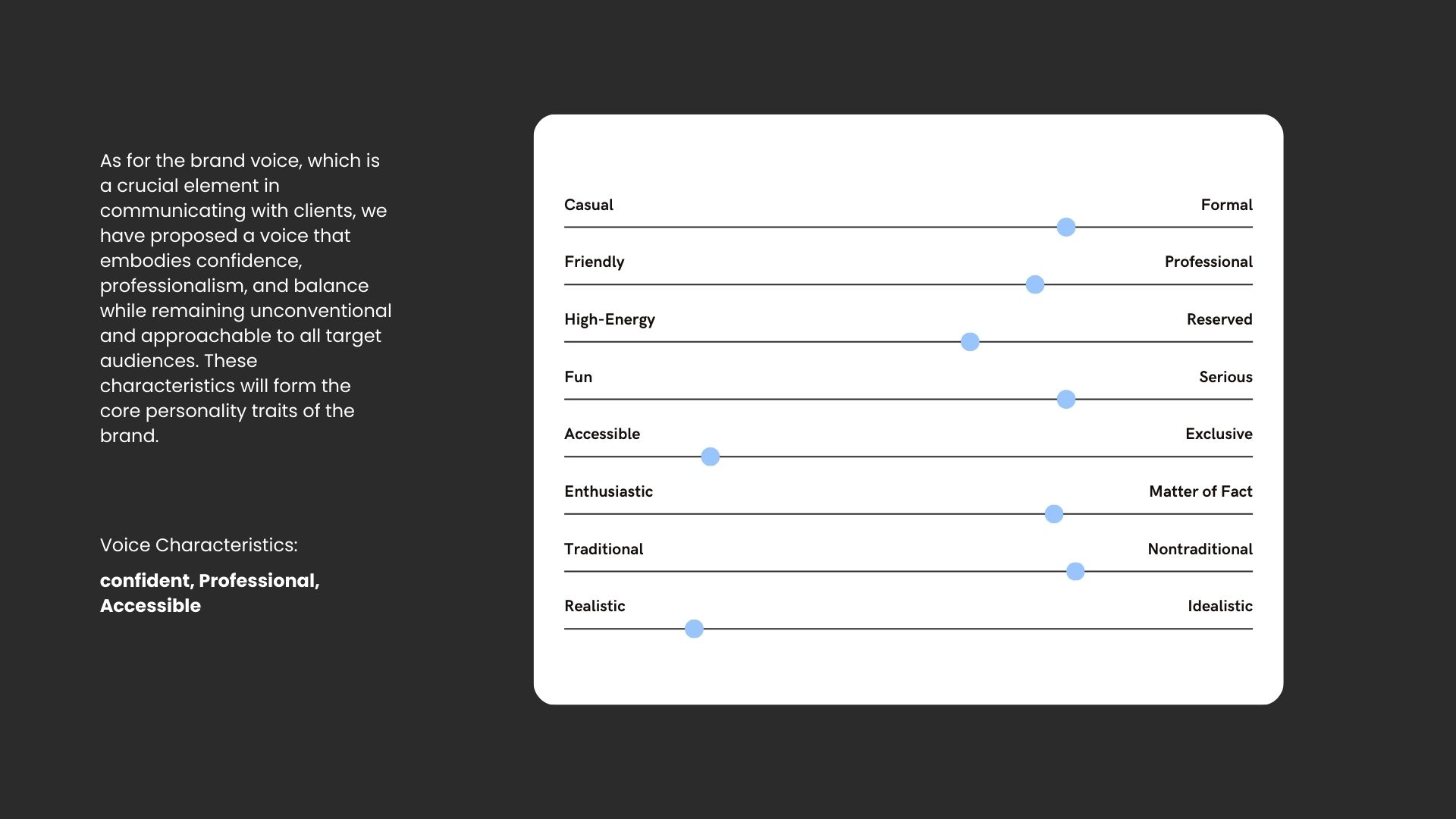Click the Friendly–Professional slider knob
The width and height of the screenshot is (1456, 819).
tap(1034, 284)
